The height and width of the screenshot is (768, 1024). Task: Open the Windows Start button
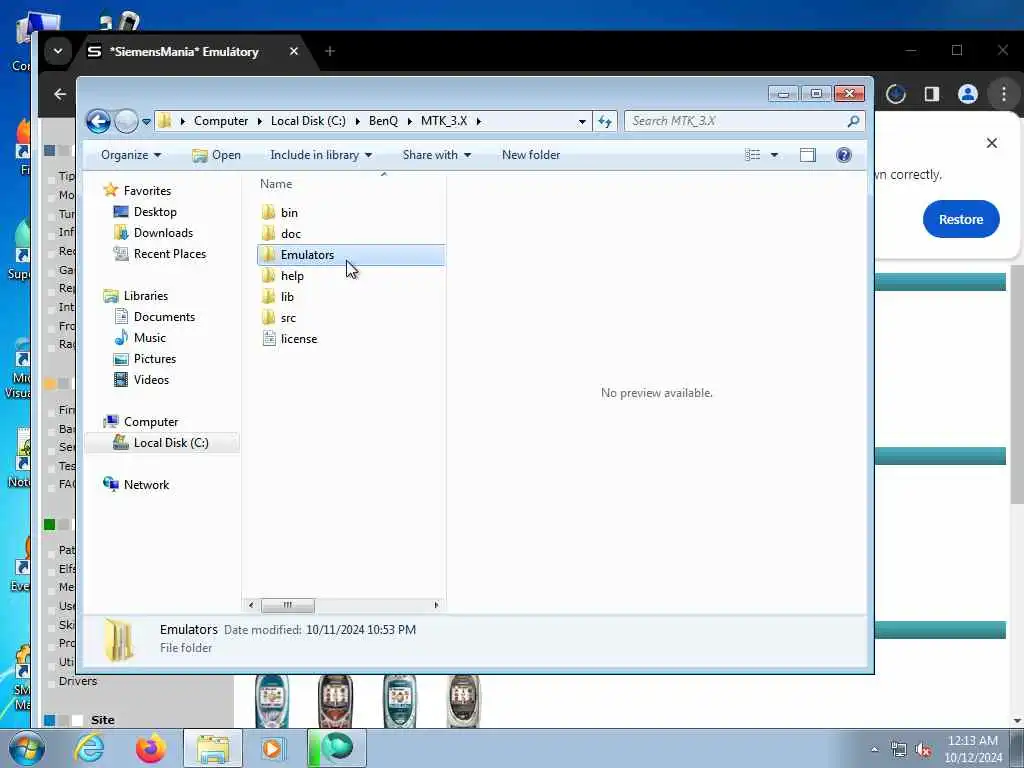(27, 748)
